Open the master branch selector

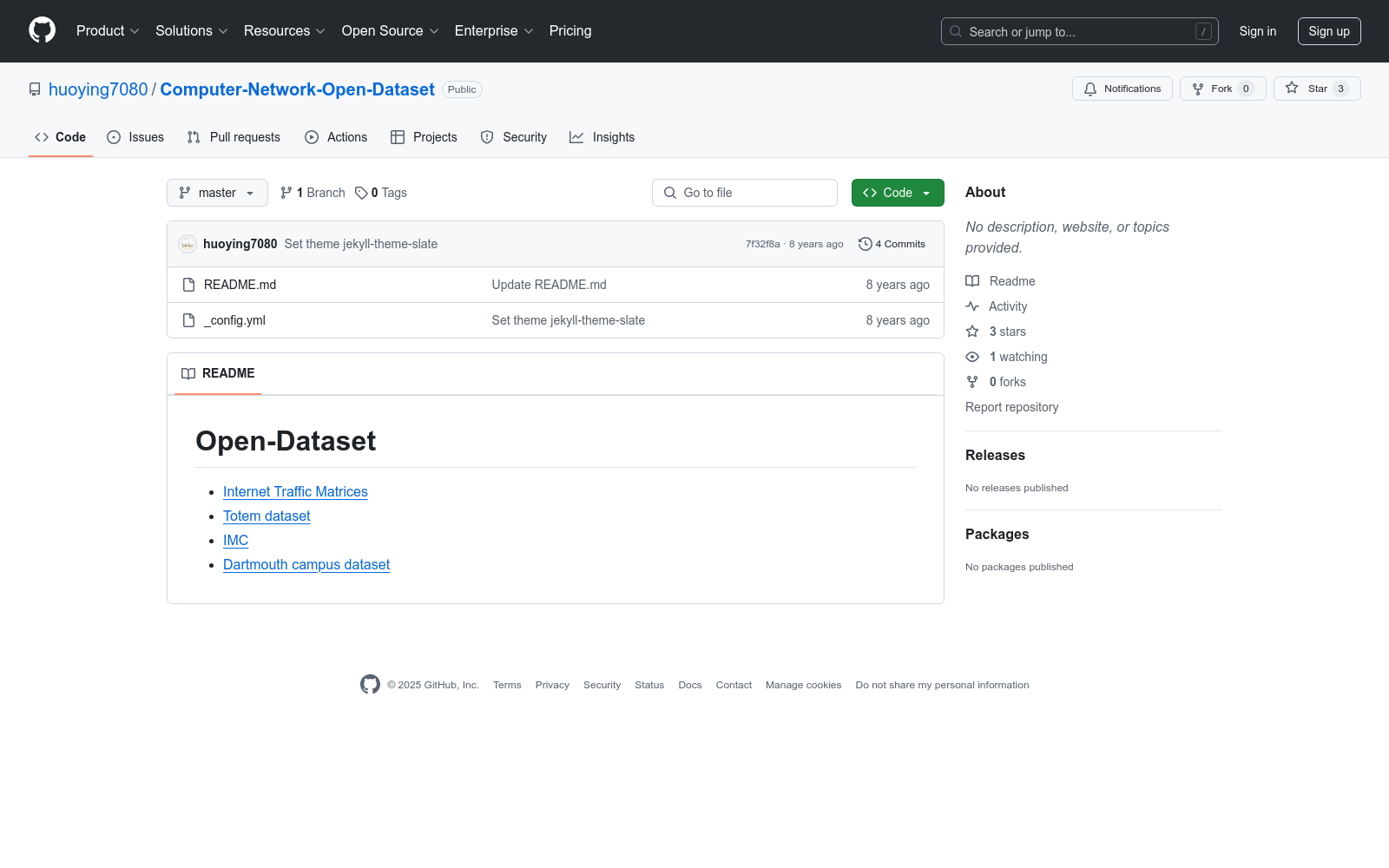click(x=217, y=193)
